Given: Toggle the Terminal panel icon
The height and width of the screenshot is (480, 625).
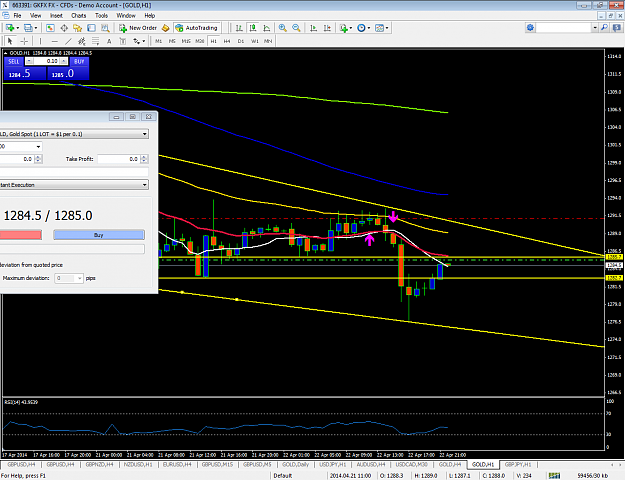Looking at the screenshot, I should pyautogui.click(x=91, y=28).
